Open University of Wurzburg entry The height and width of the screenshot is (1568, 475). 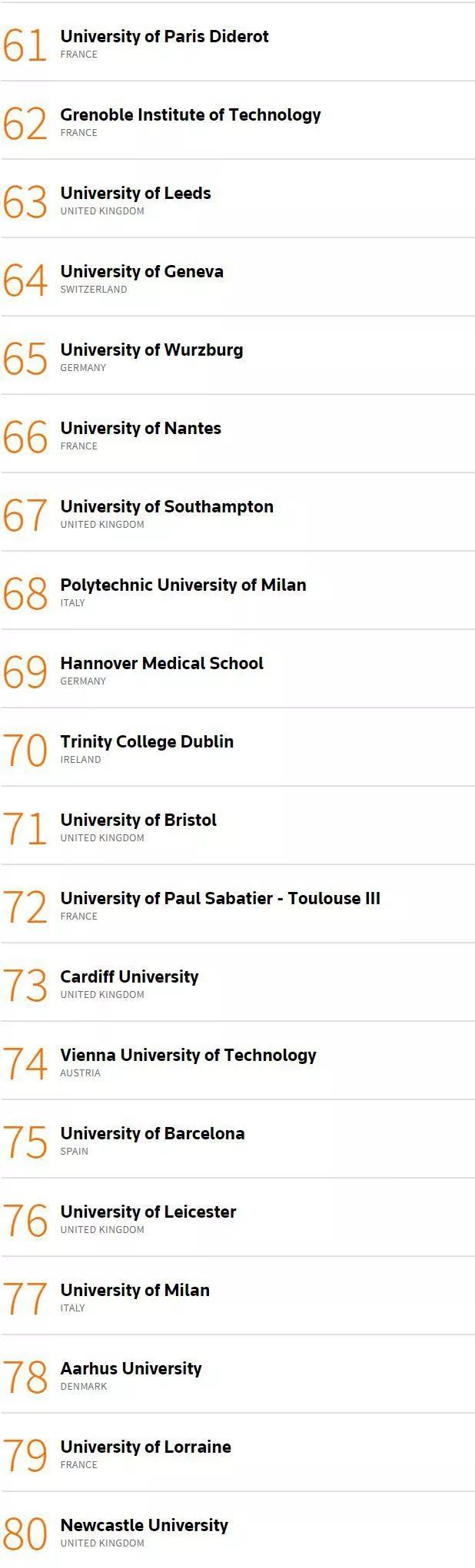pos(151,350)
